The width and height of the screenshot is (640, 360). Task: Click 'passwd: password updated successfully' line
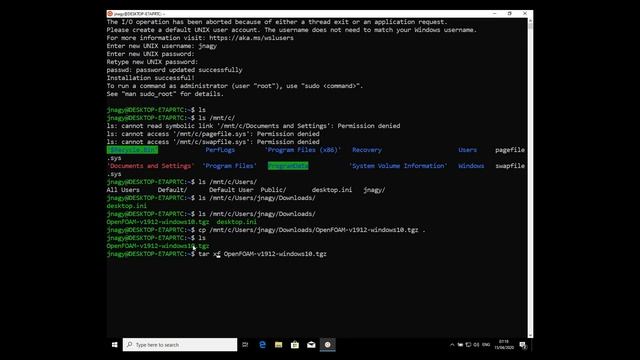coord(174,70)
